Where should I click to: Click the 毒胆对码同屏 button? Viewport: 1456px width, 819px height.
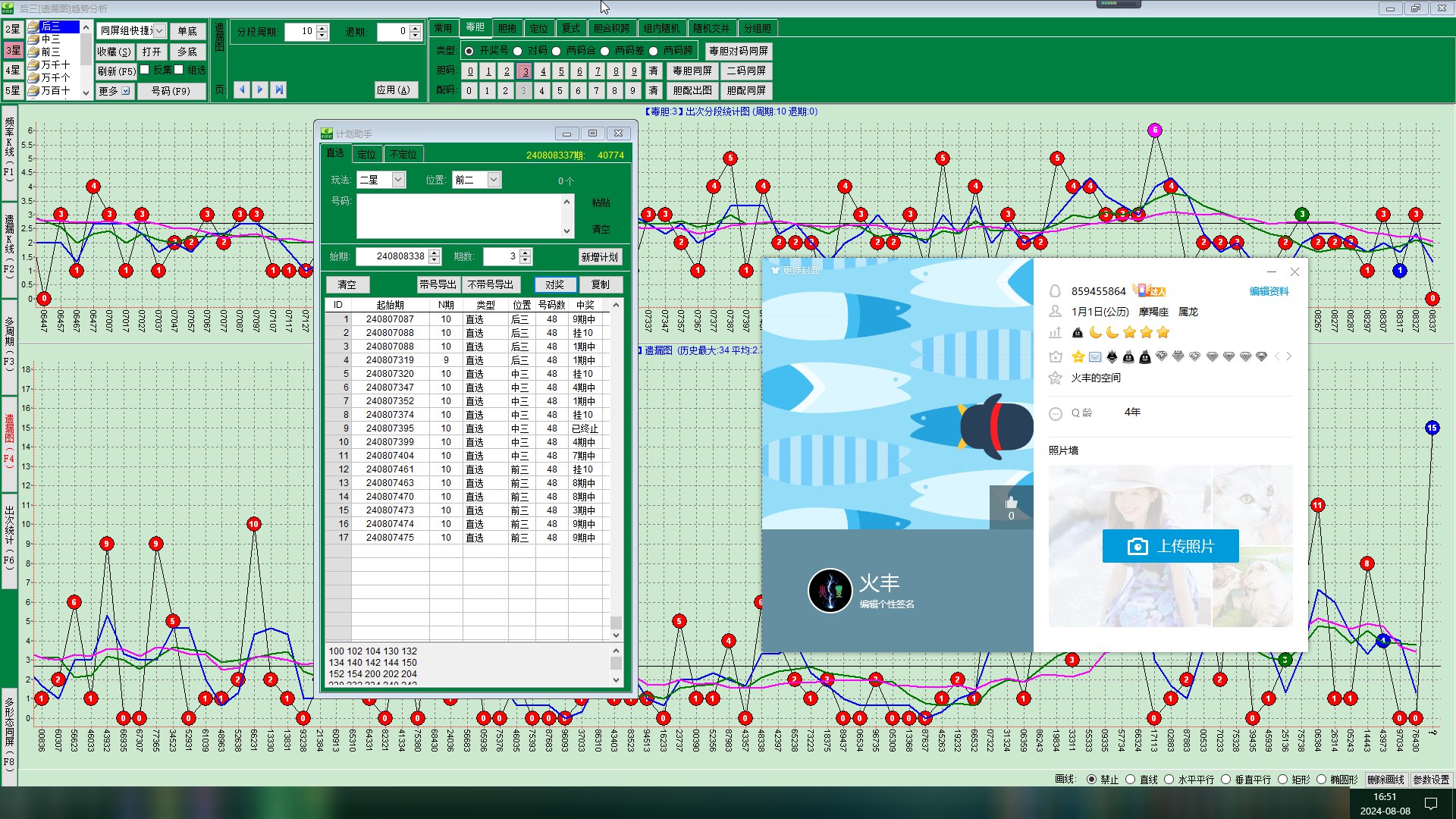[x=738, y=51]
